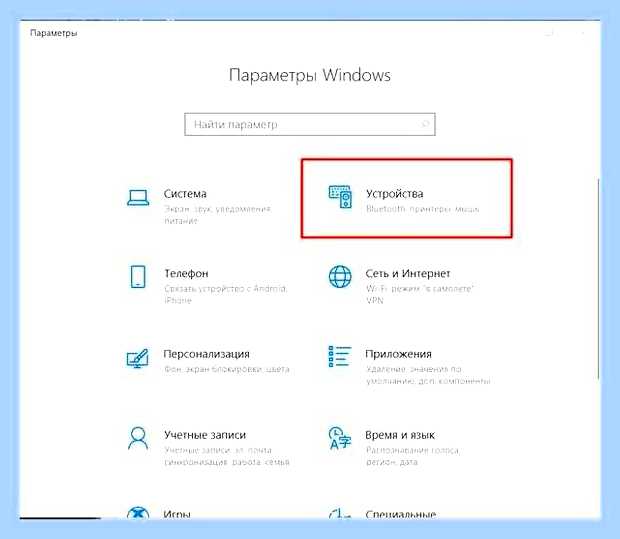Open the Сеть и Интернет title
The height and width of the screenshot is (539, 620).
point(408,273)
